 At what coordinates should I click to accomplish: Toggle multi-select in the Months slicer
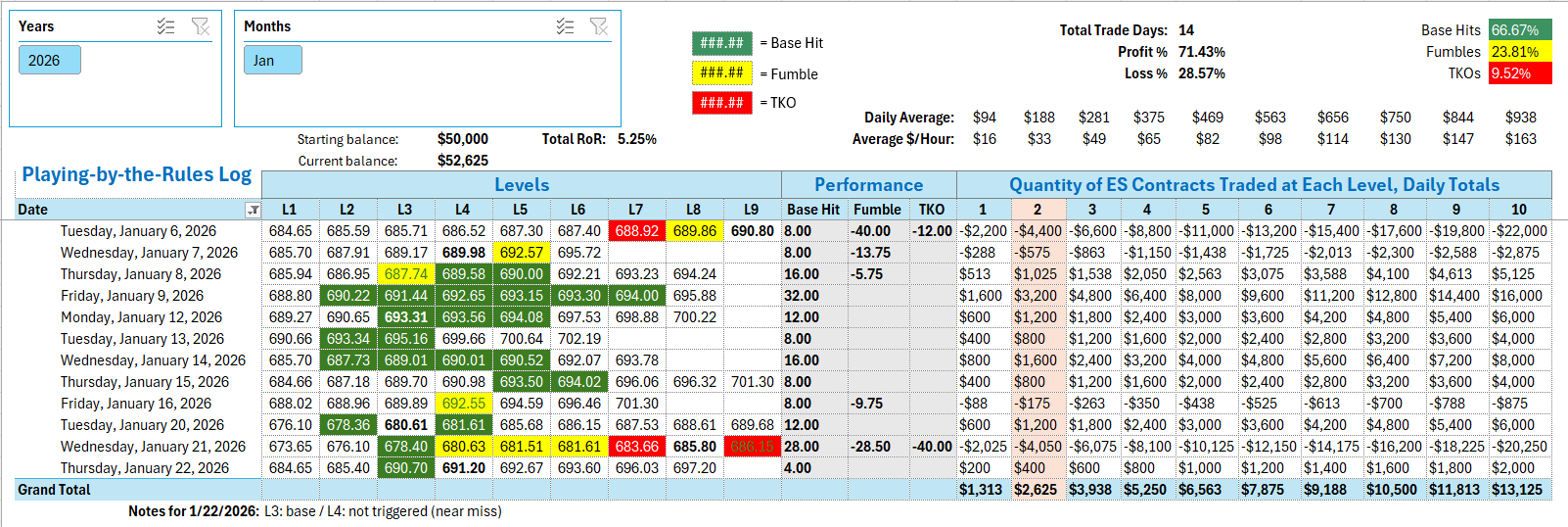(x=565, y=26)
